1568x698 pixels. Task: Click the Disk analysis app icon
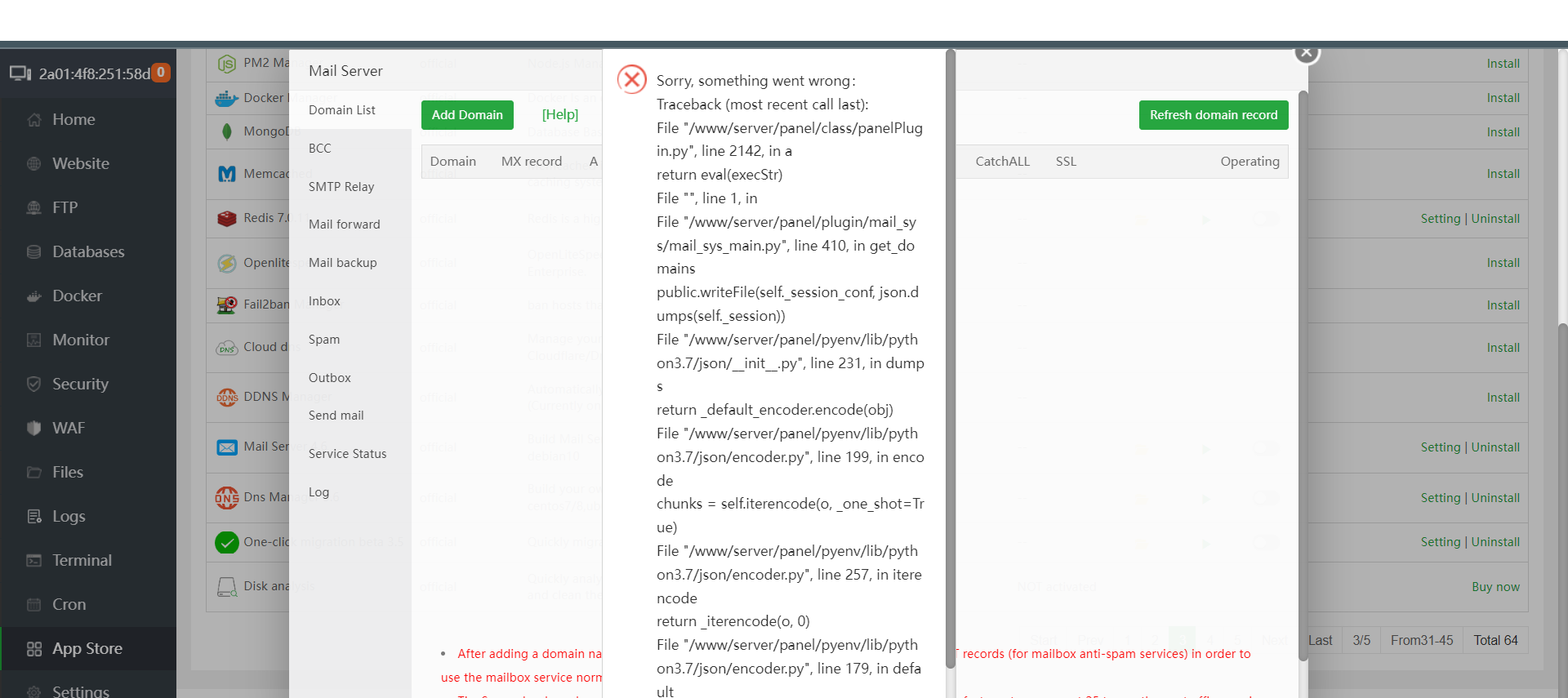coord(227,587)
